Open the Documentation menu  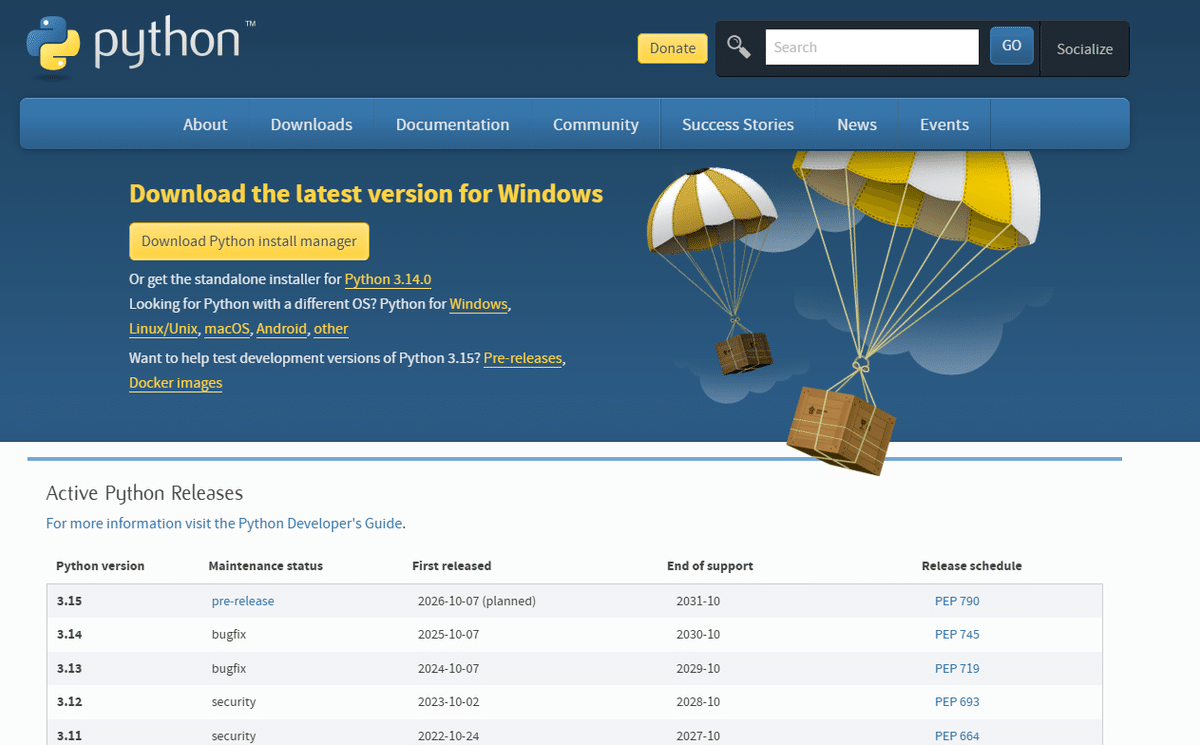coord(452,124)
